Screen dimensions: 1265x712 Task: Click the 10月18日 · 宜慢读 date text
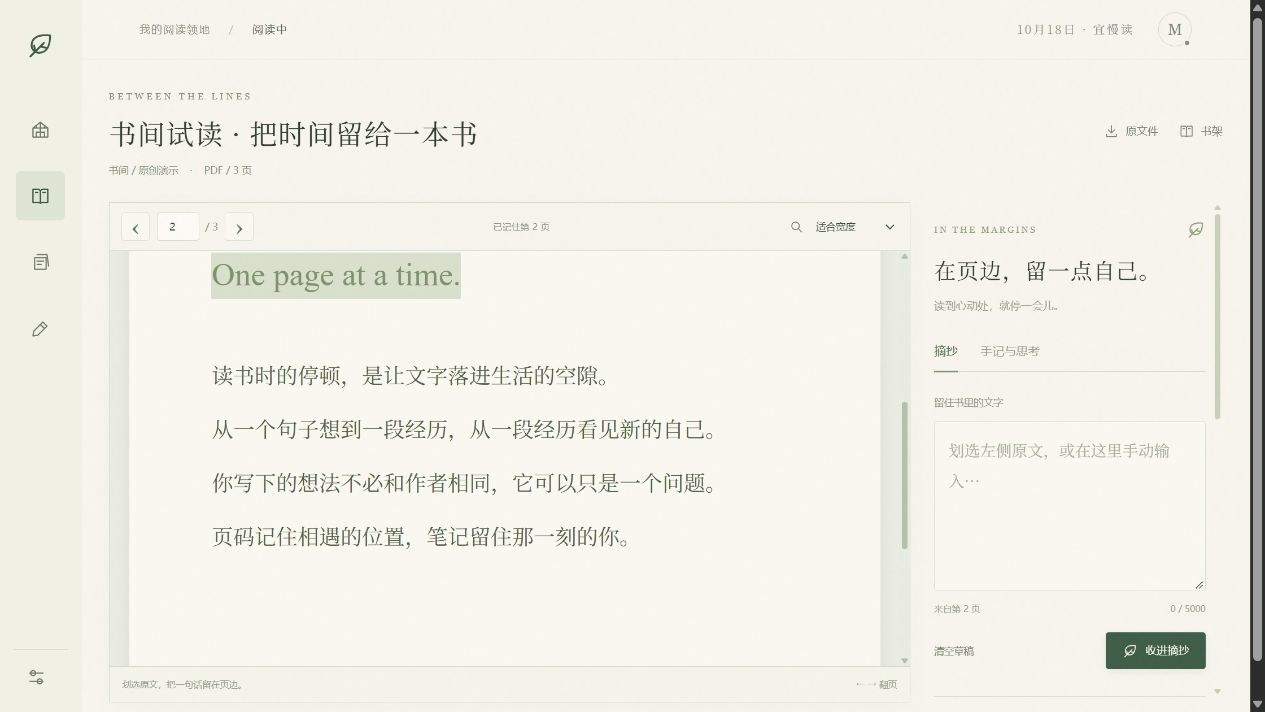coord(1075,30)
